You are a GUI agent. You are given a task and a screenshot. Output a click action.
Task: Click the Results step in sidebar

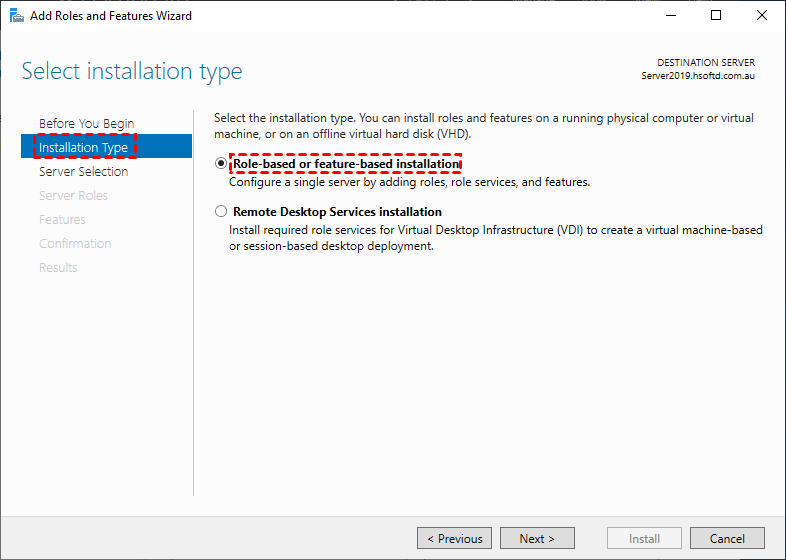(58, 268)
